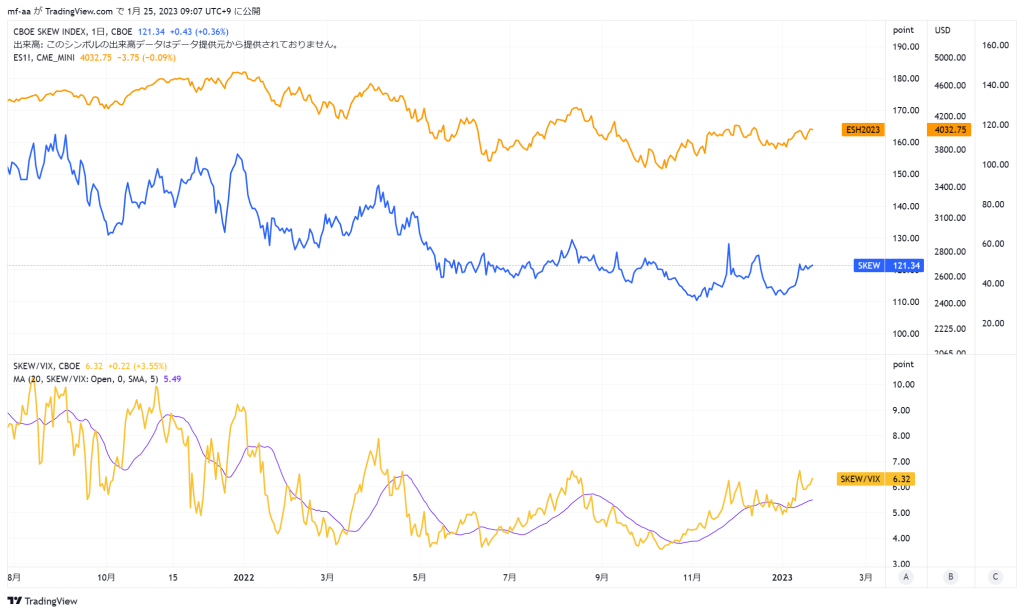Click the 2022 time axis marker
The image size is (1024, 614).
244,577
